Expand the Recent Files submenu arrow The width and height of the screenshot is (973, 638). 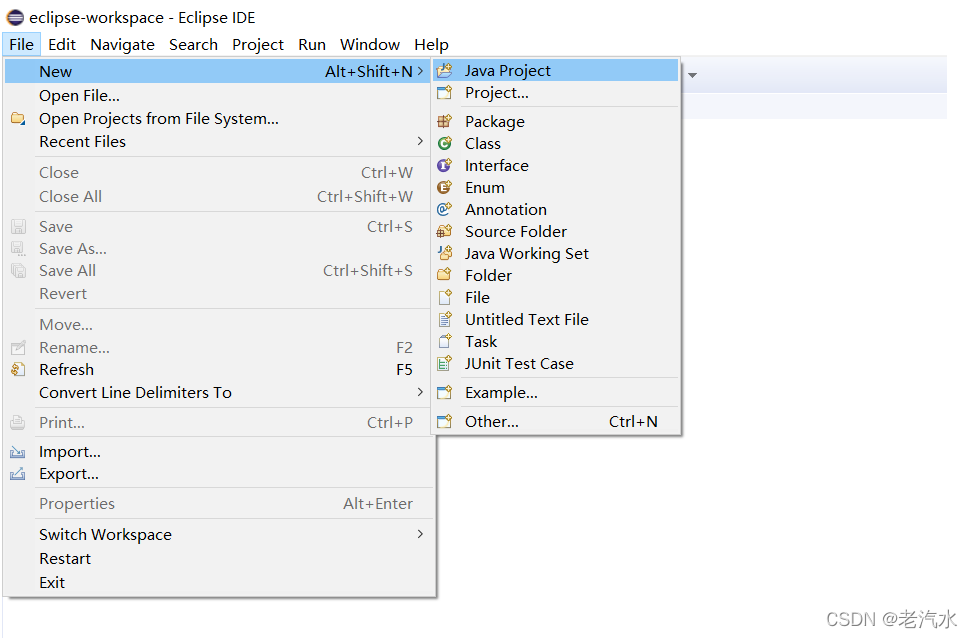[420, 142]
